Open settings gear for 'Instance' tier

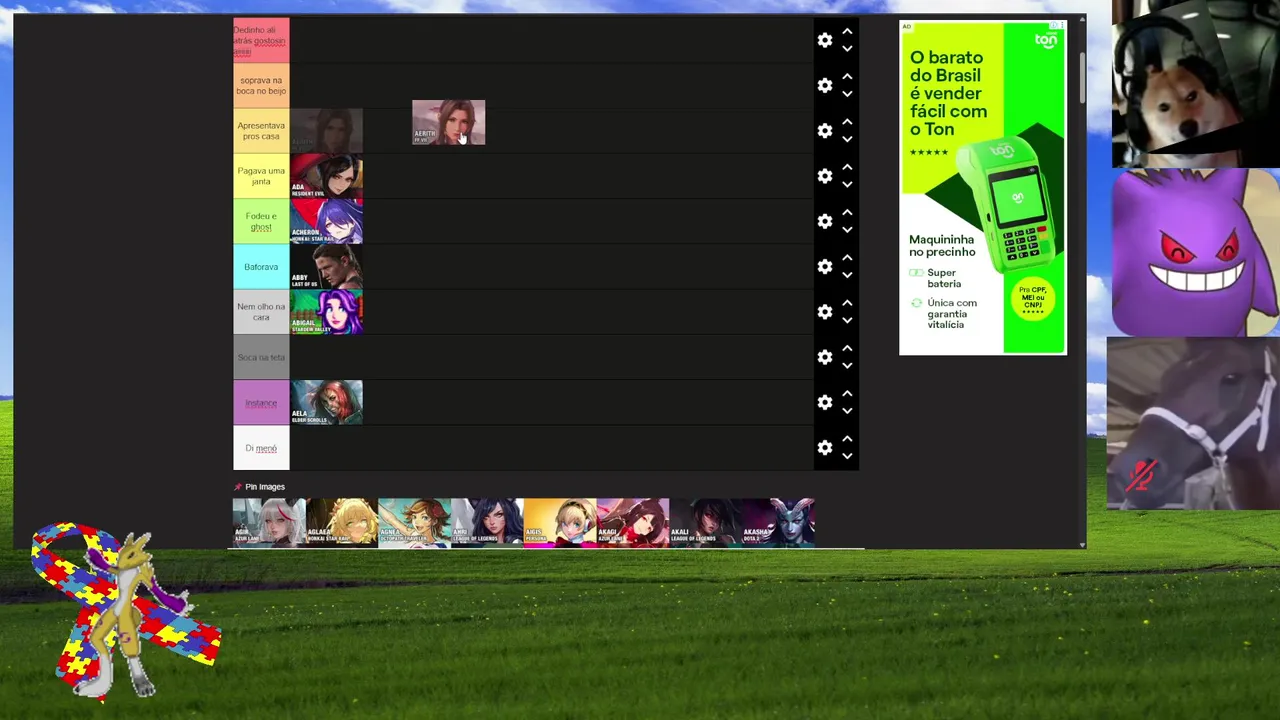[825, 402]
